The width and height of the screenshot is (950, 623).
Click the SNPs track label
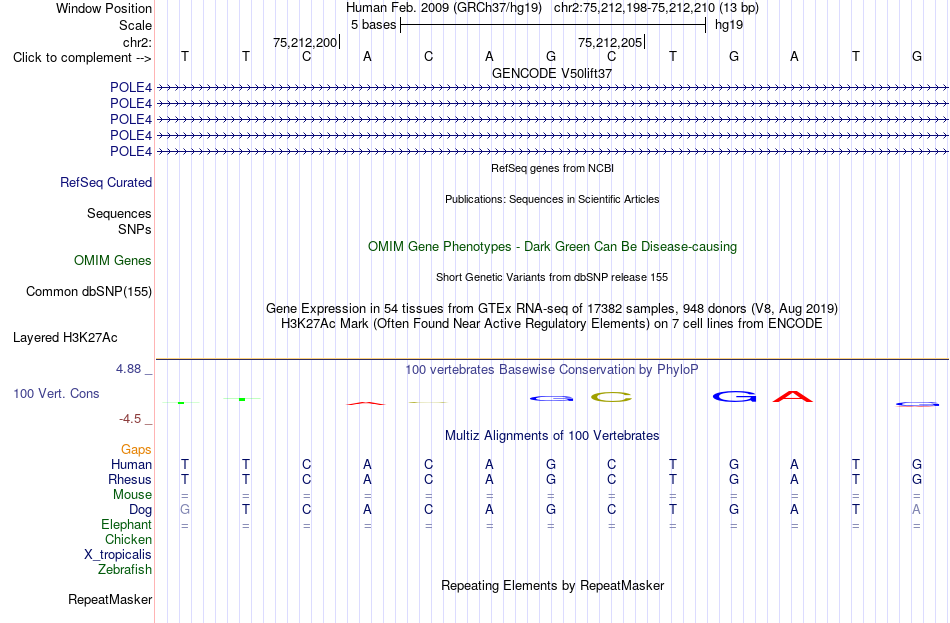(135, 230)
